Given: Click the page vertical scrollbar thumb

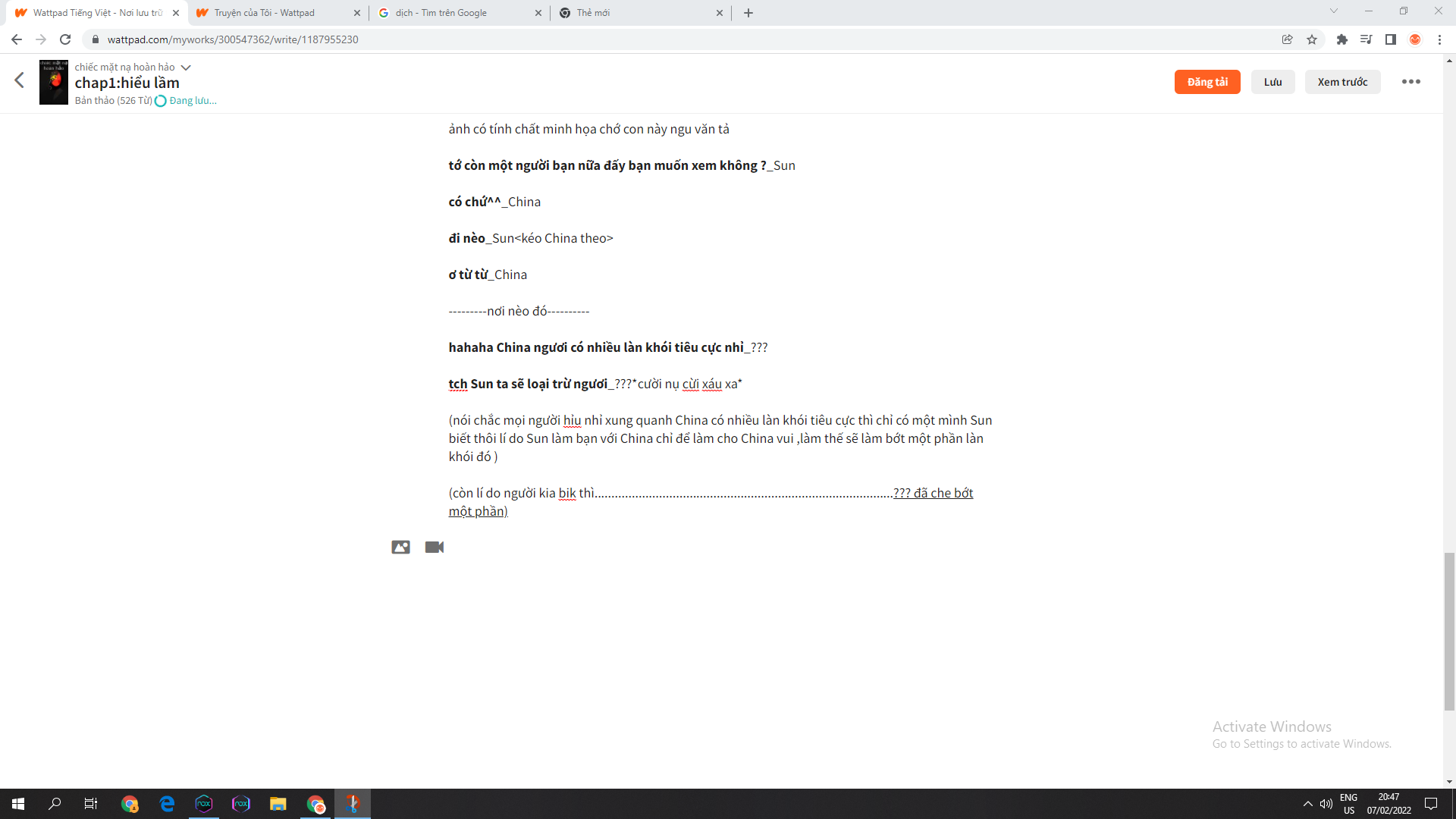Looking at the screenshot, I should (1449, 631).
